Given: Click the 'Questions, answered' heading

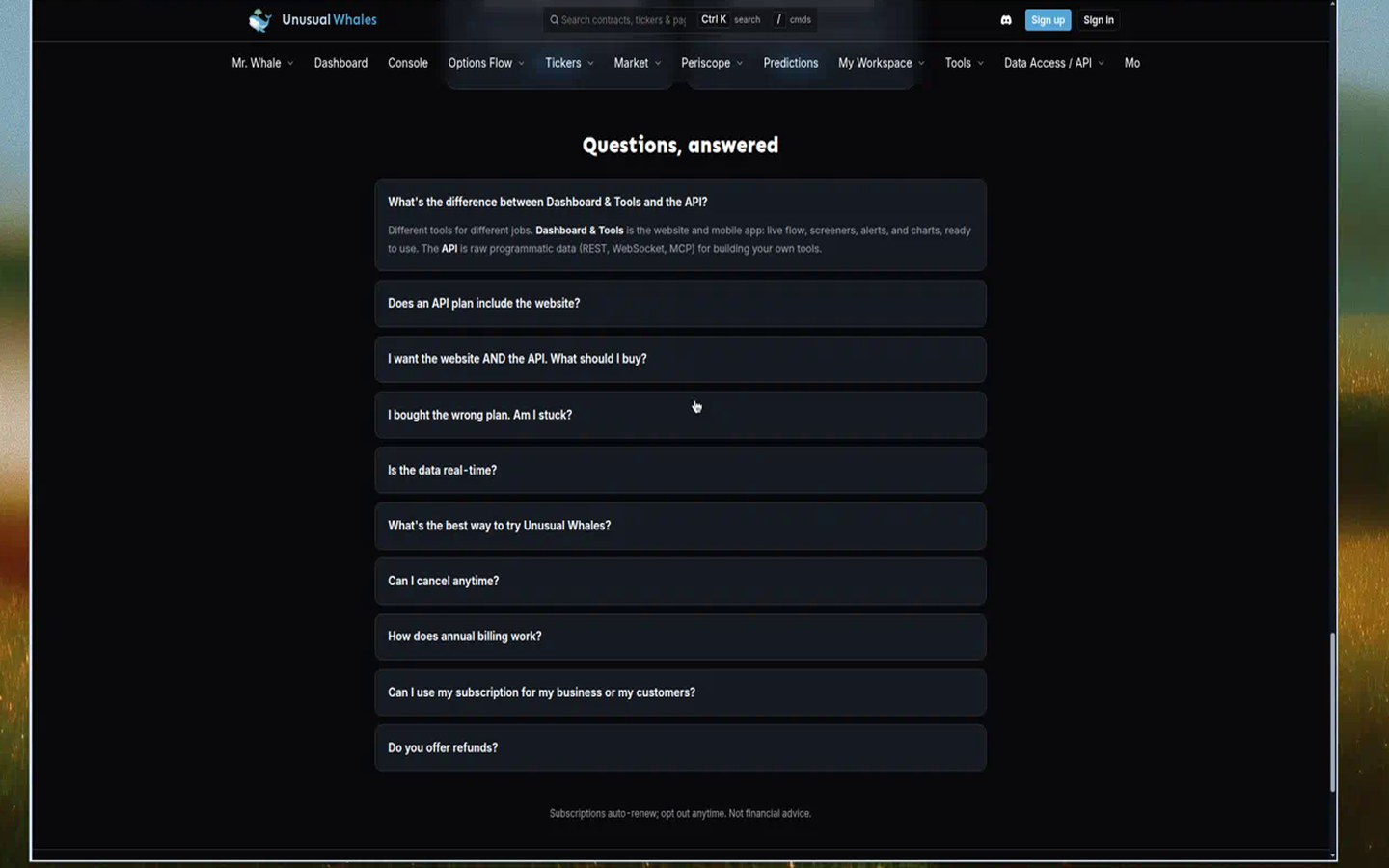Looking at the screenshot, I should point(680,146).
